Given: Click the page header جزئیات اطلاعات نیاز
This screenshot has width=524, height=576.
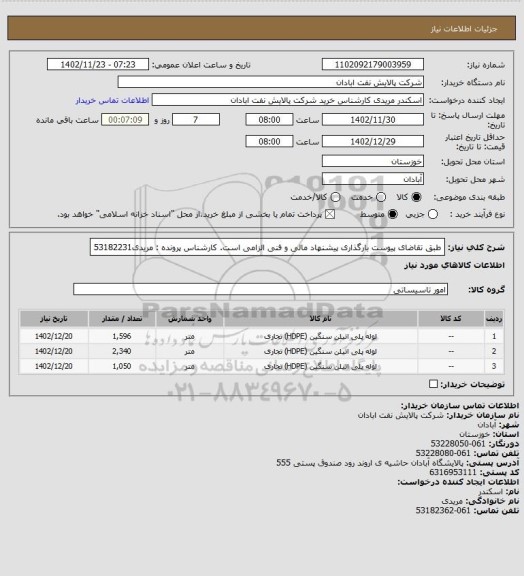Looking at the screenshot, I should click(463, 29).
